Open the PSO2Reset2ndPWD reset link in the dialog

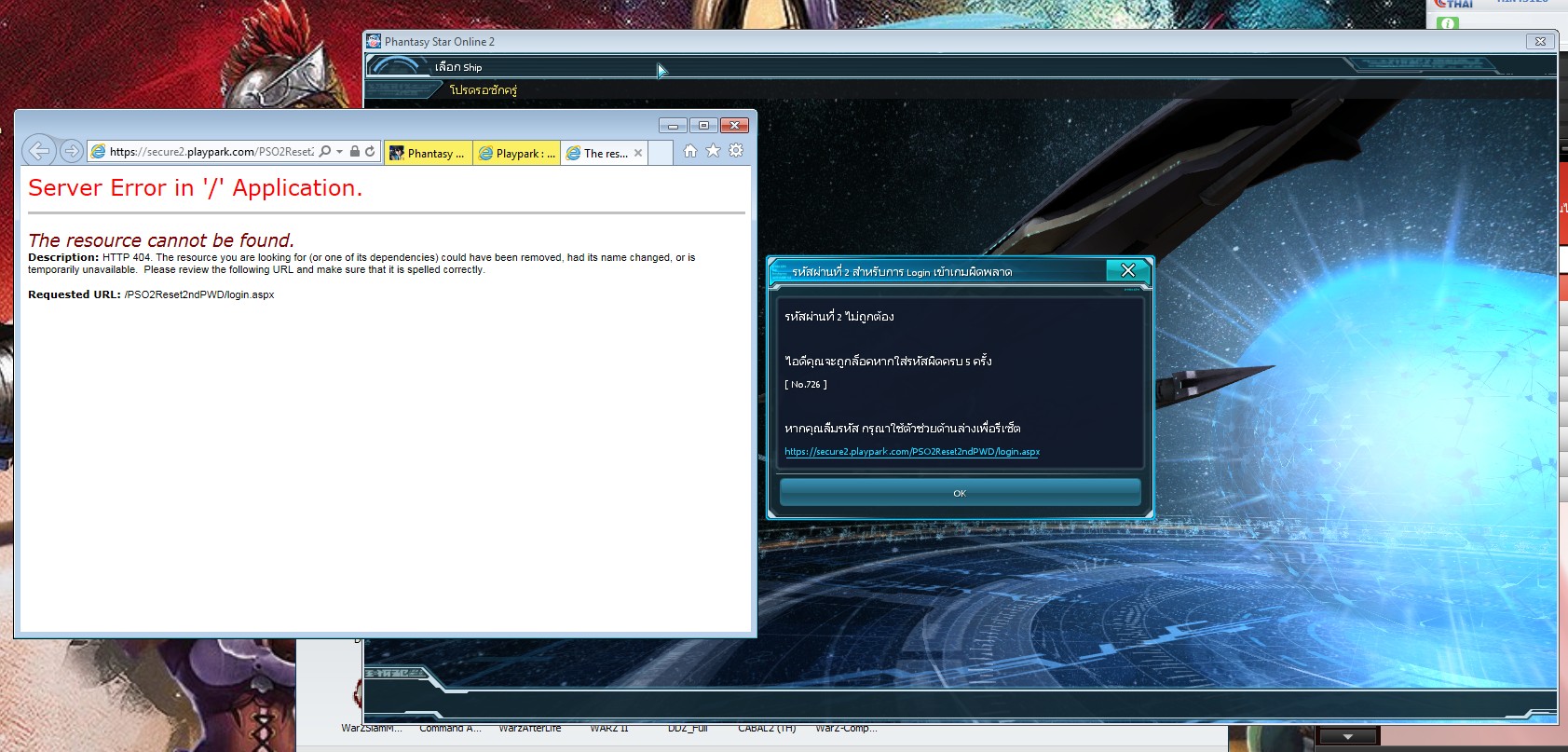point(912,452)
